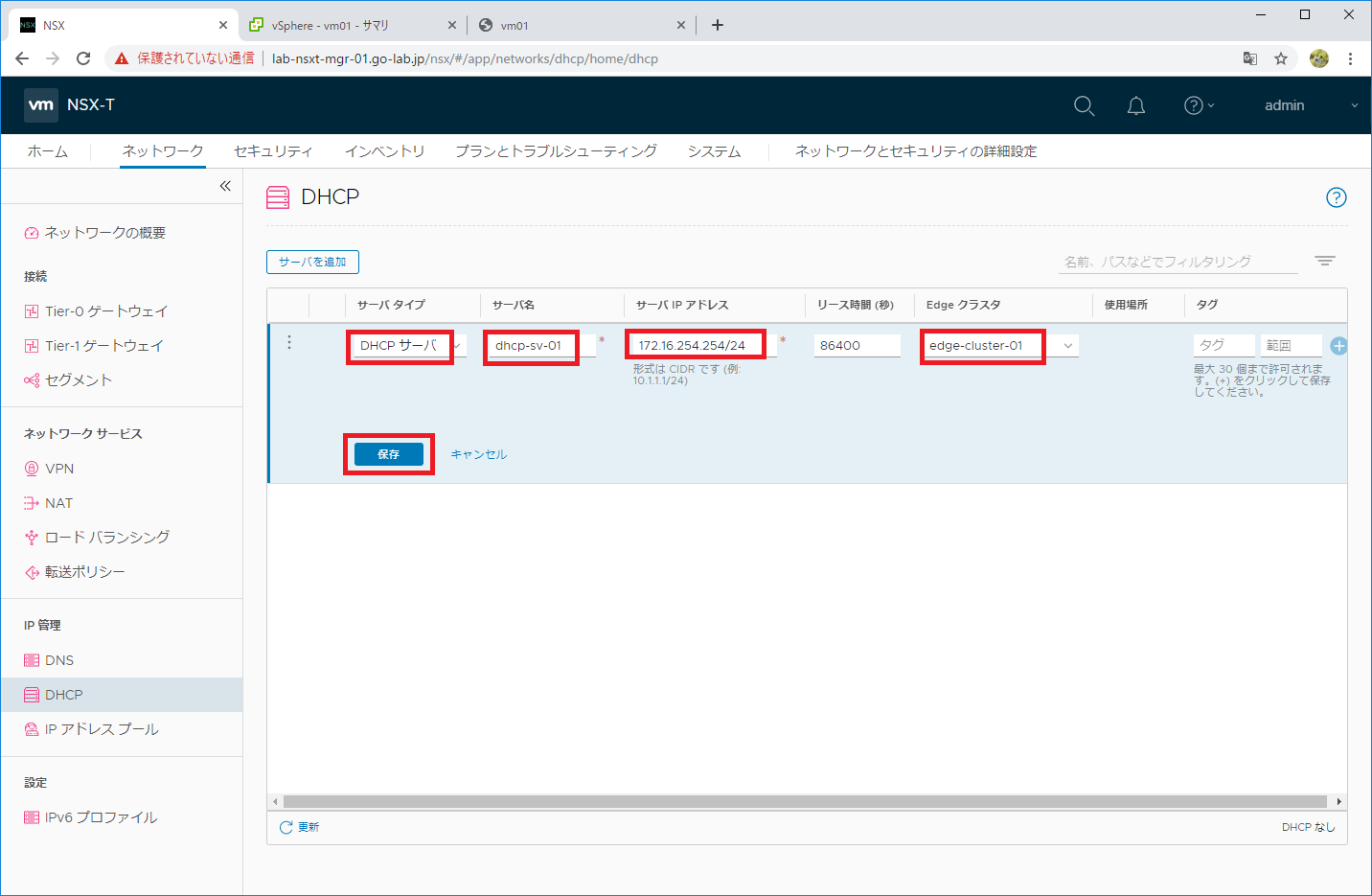
Task: Click the lease time 86400 field
Action: pos(857,346)
